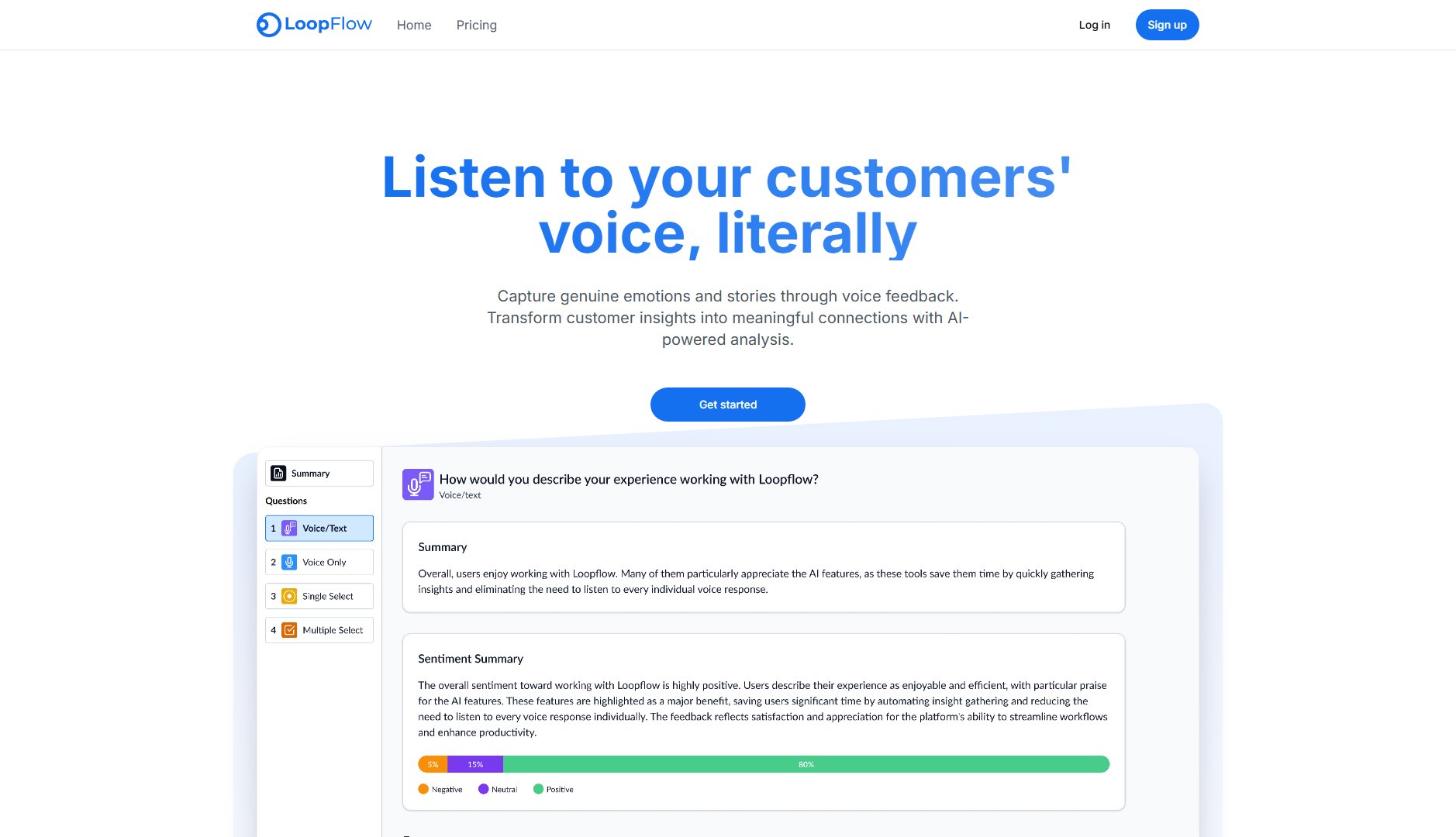Click the purple voice icon beside the question header
Viewport: 1456px width, 837px height.
(417, 484)
